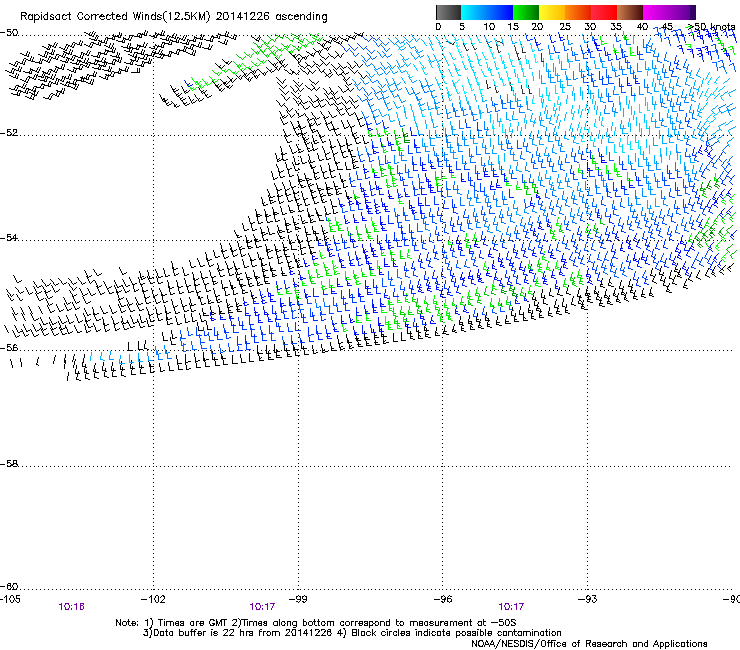Click the longitude label -96
The width and height of the screenshot is (740, 650).
tap(443, 599)
